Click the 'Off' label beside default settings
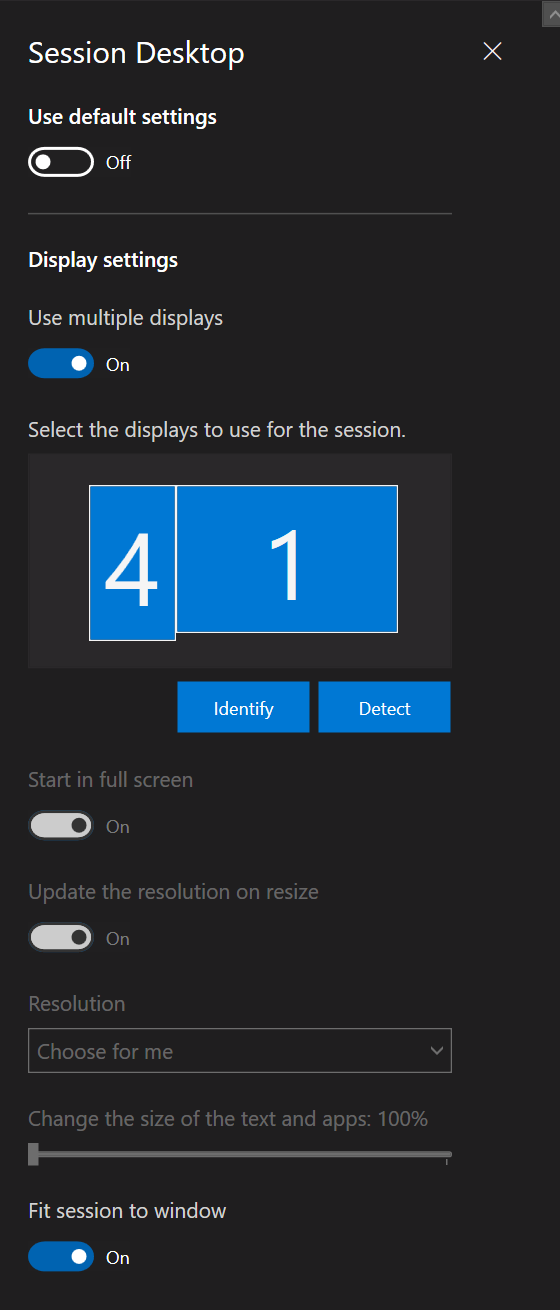Image resolution: width=560 pixels, height=1310 pixels. (118, 163)
